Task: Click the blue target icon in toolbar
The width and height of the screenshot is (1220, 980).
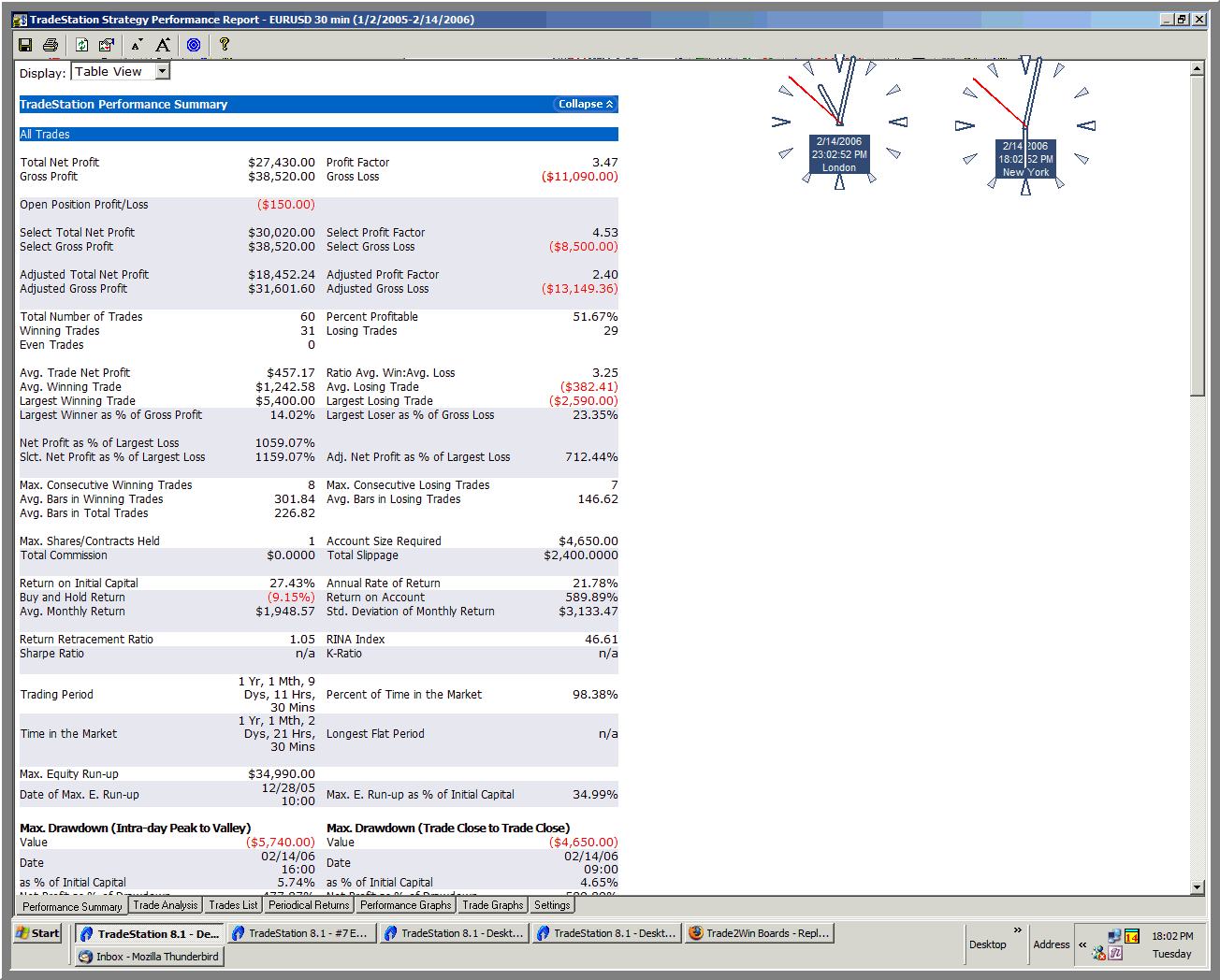Action: 194,45
